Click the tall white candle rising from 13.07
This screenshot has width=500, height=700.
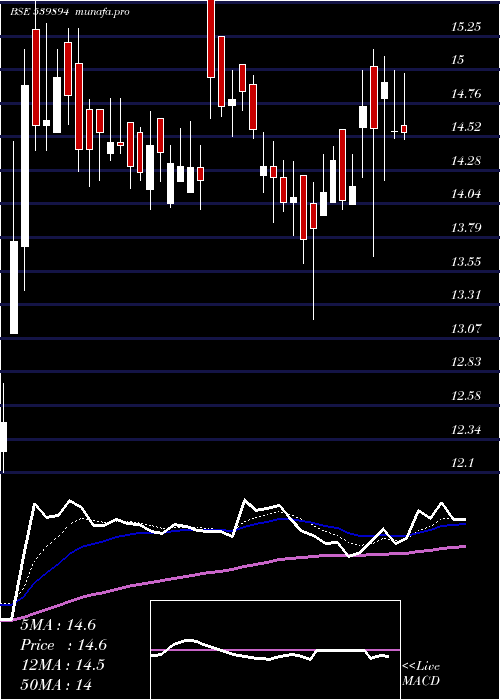tap(14, 287)
